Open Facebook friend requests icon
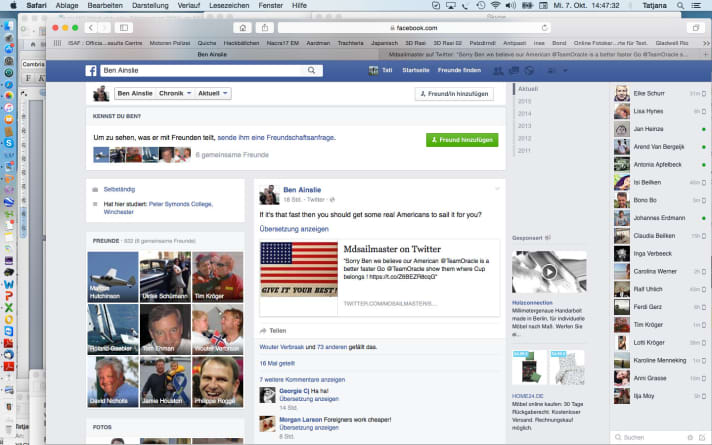Viewport: 712px width, 445px height. point(498,70)
